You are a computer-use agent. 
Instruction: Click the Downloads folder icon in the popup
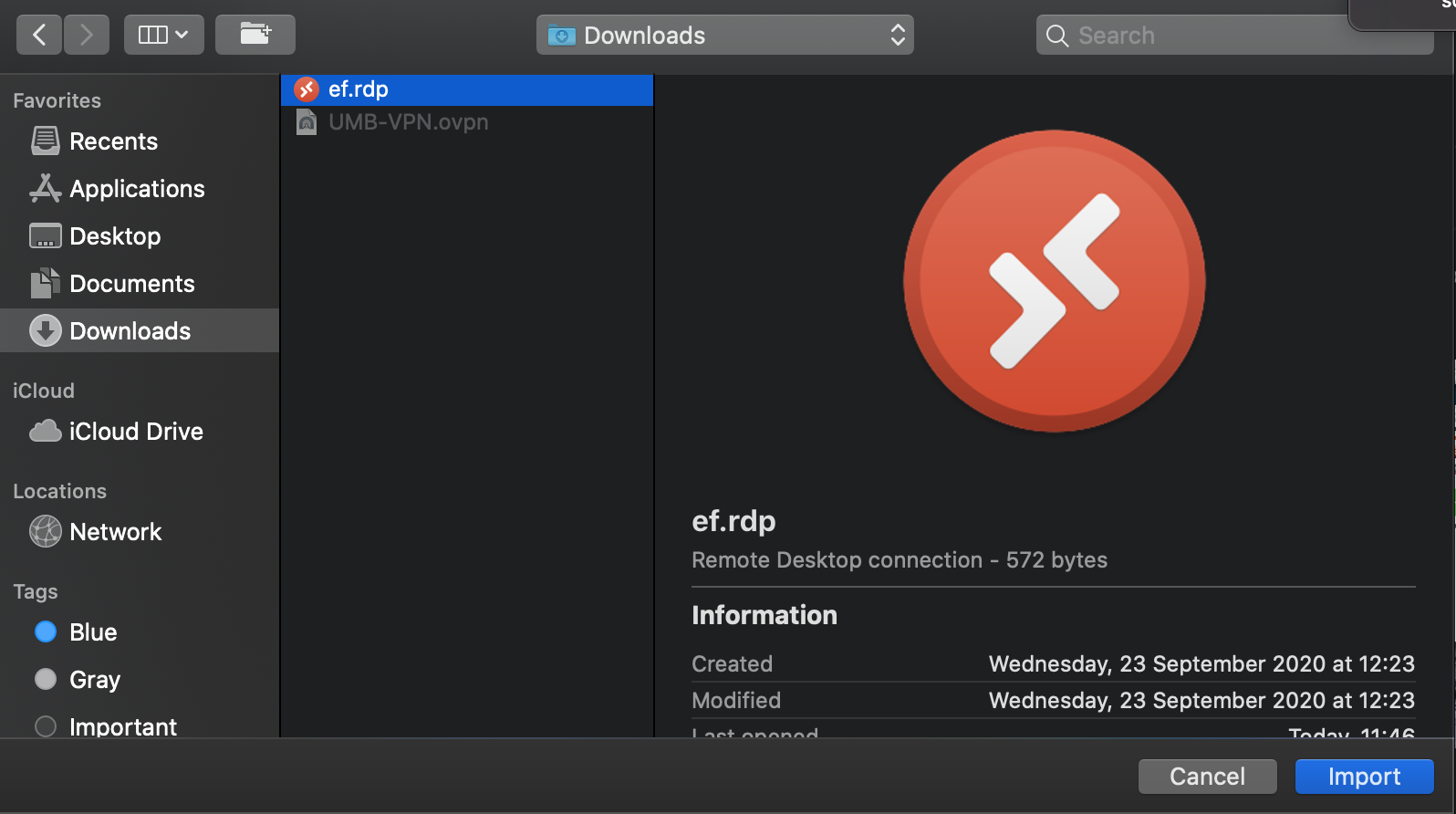coord(561,36)
